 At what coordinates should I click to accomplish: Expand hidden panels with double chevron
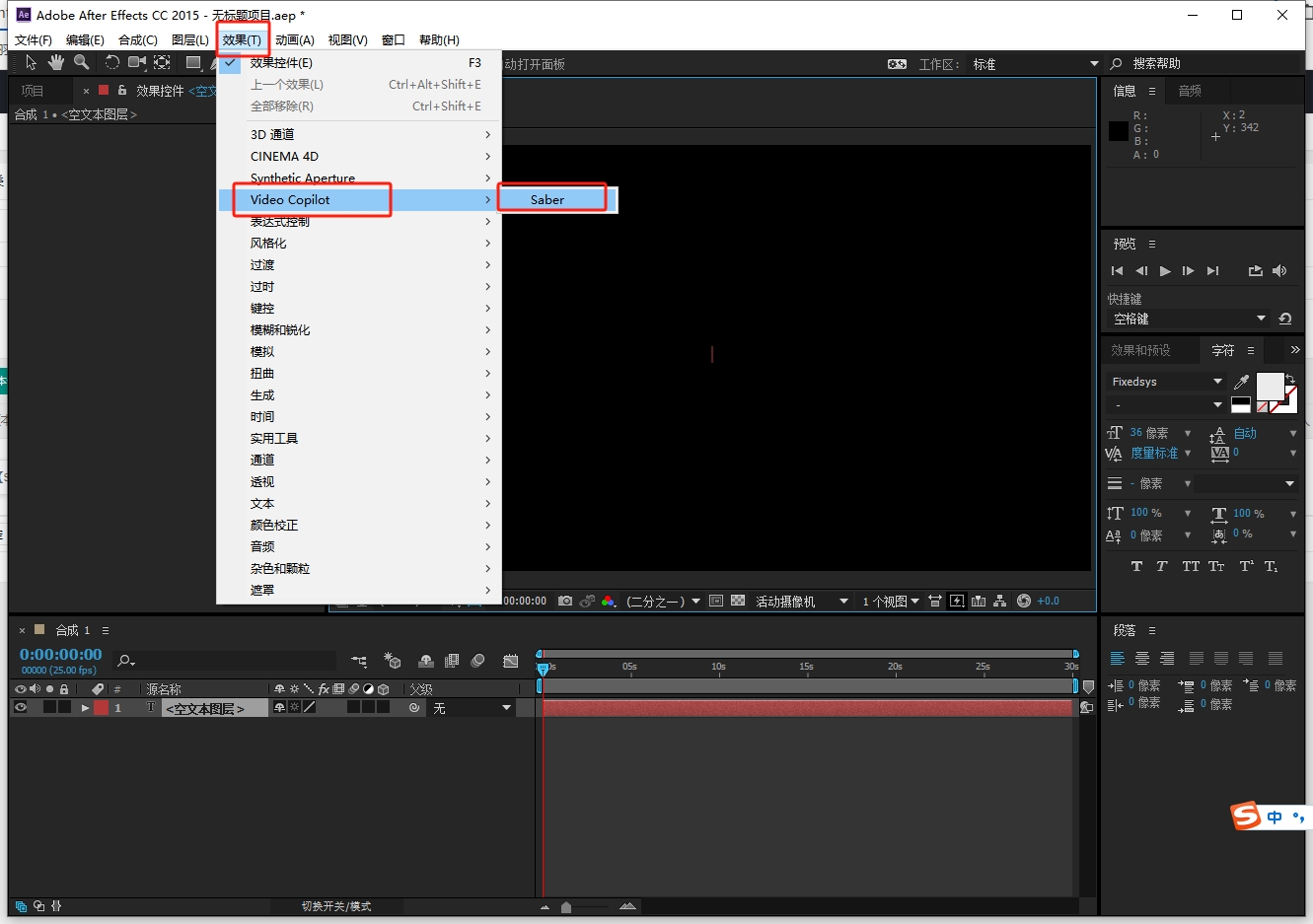pos(1294,350)
